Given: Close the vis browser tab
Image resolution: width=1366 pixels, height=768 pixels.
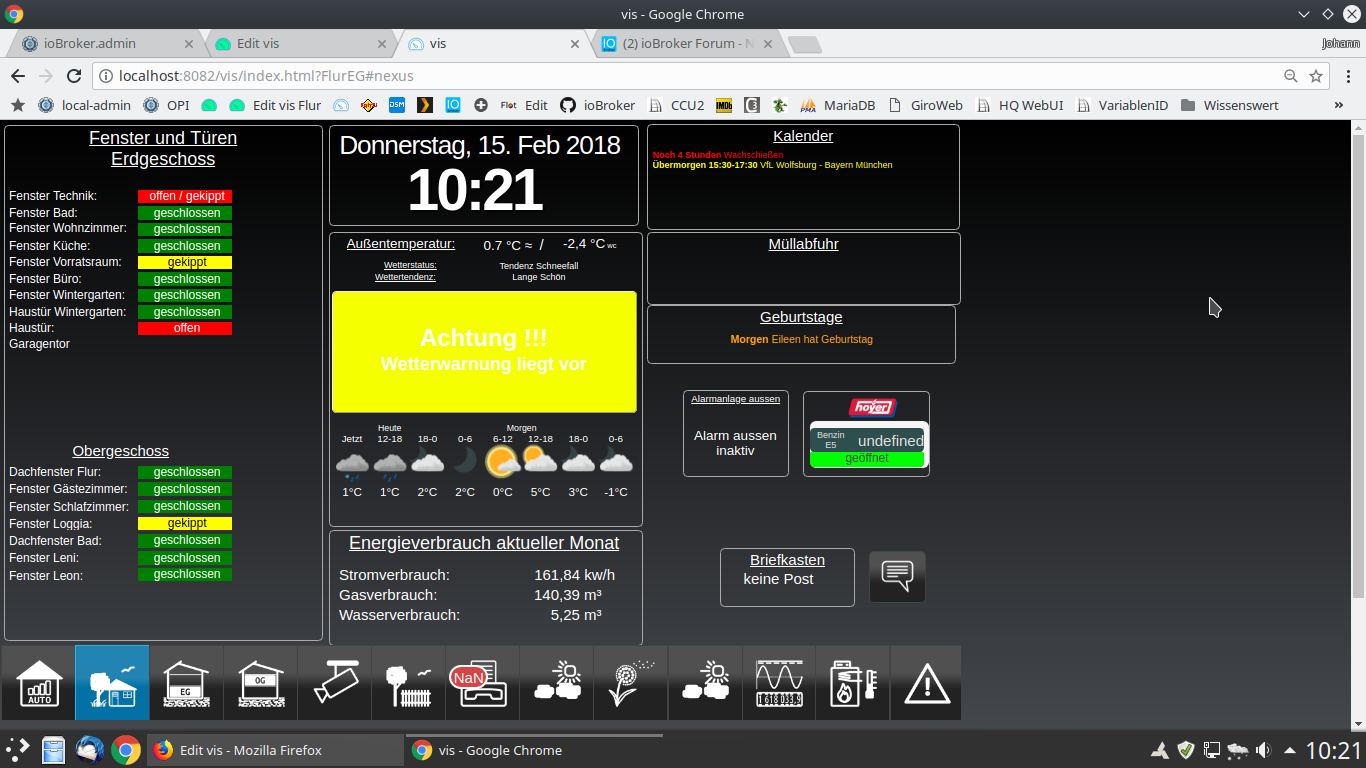Looking at the screenshot, I should [x=574, y=44].
